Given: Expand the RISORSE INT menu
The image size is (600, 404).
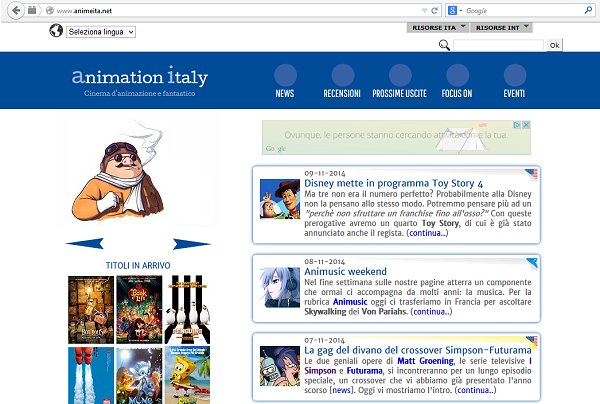Looking at the screenshot, I should coord(502,28).
